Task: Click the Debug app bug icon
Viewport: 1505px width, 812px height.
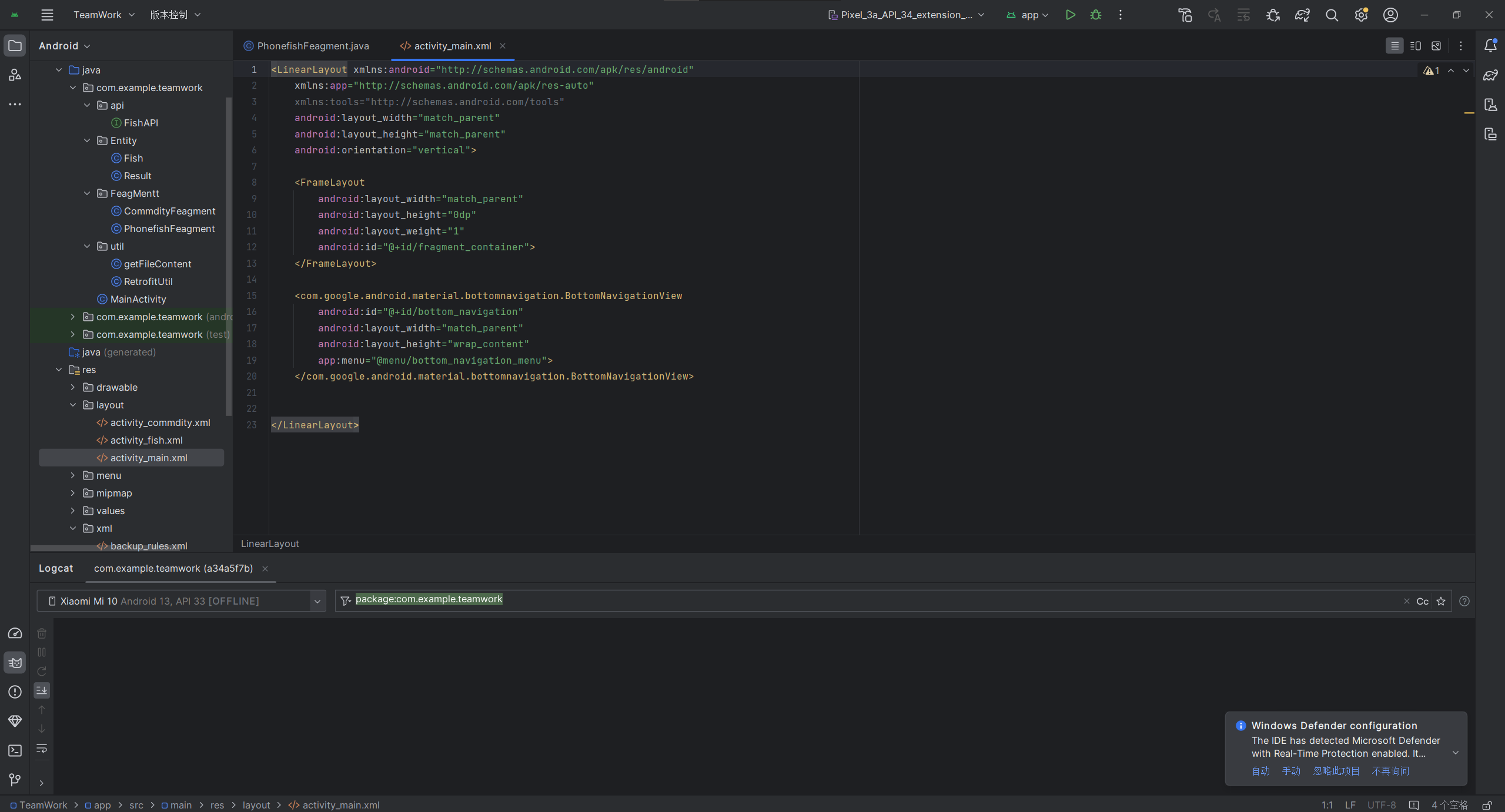Action: pos(1096,15)
